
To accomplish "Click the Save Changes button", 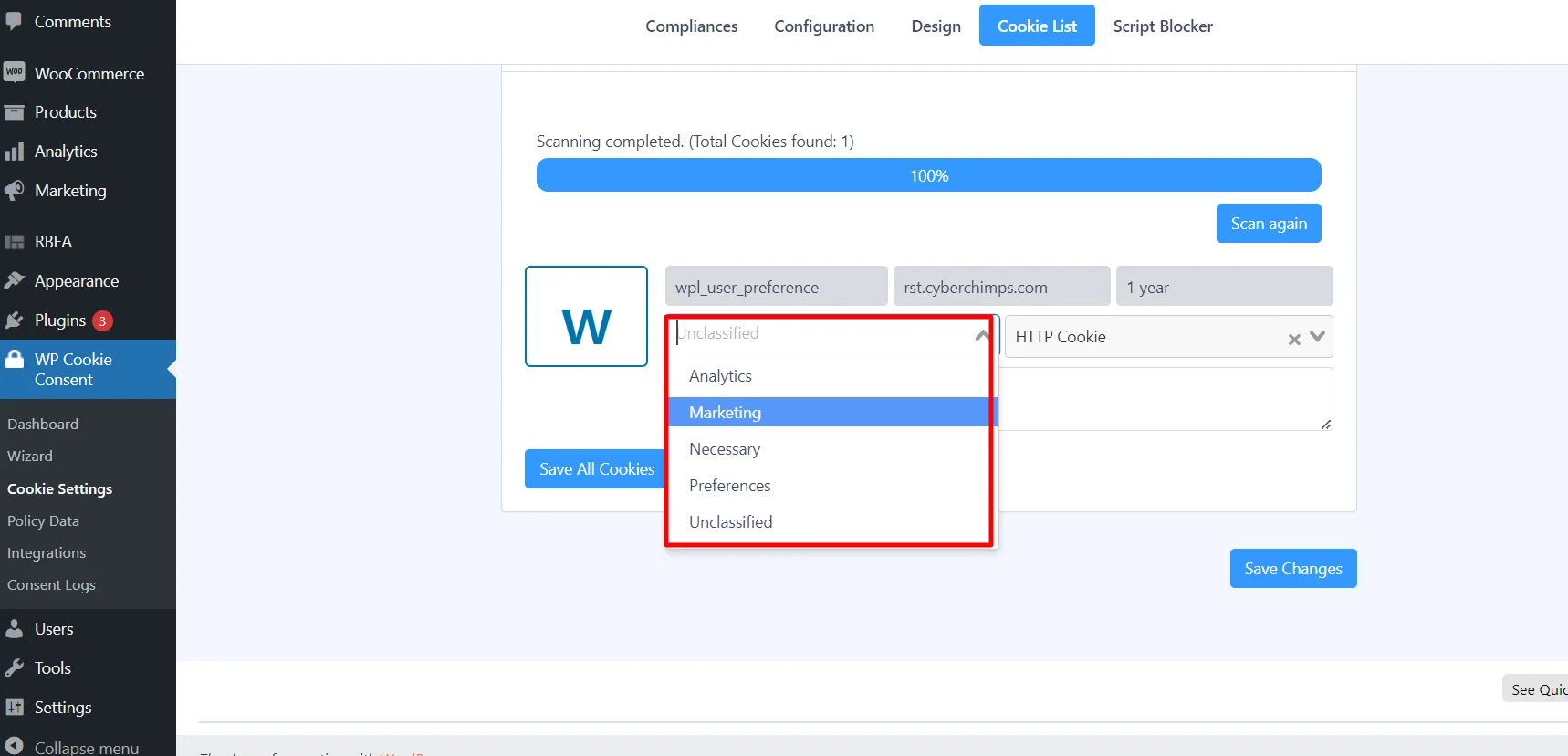I will [1292, 569].
